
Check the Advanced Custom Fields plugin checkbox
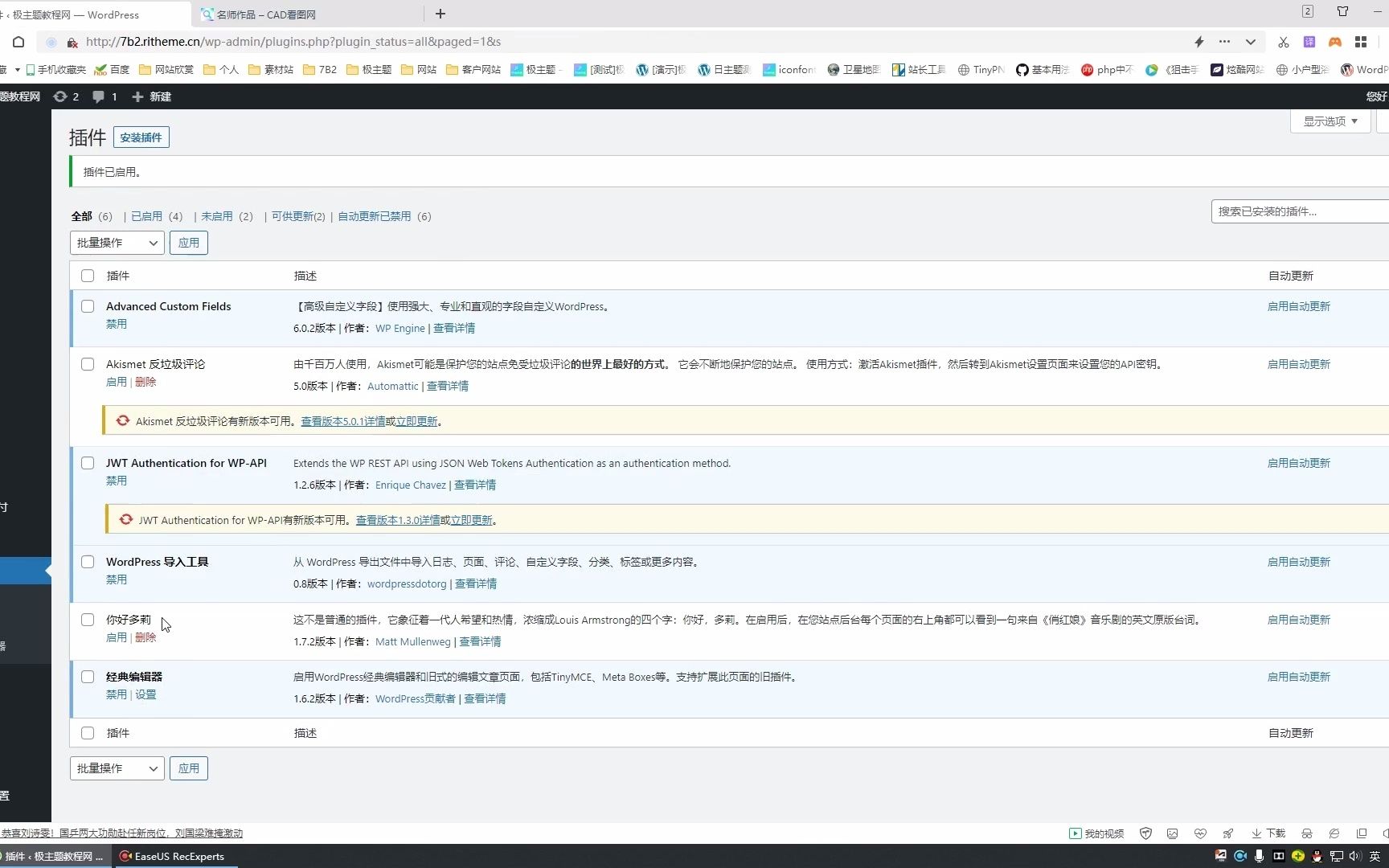[x=88, y=306]
